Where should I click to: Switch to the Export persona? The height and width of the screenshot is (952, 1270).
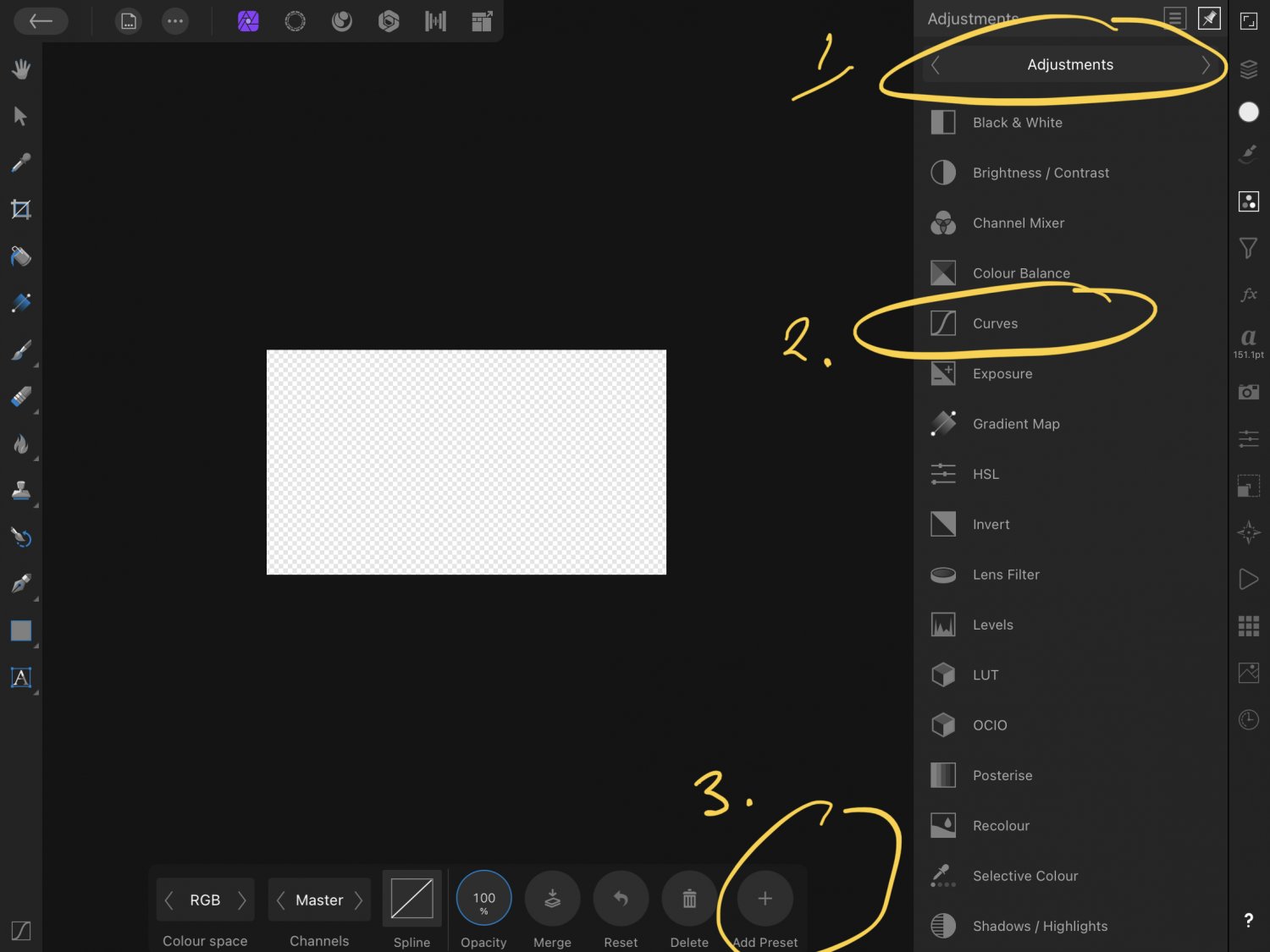click(482, 21)
